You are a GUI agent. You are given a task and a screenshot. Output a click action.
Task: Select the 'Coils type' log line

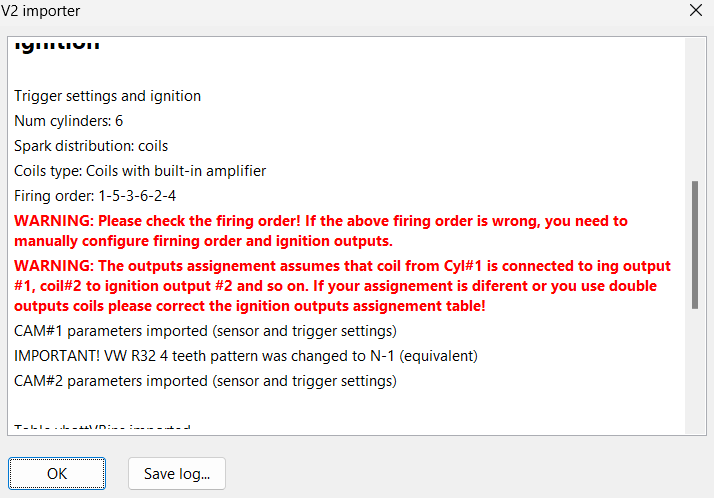(x=140, y=171)
